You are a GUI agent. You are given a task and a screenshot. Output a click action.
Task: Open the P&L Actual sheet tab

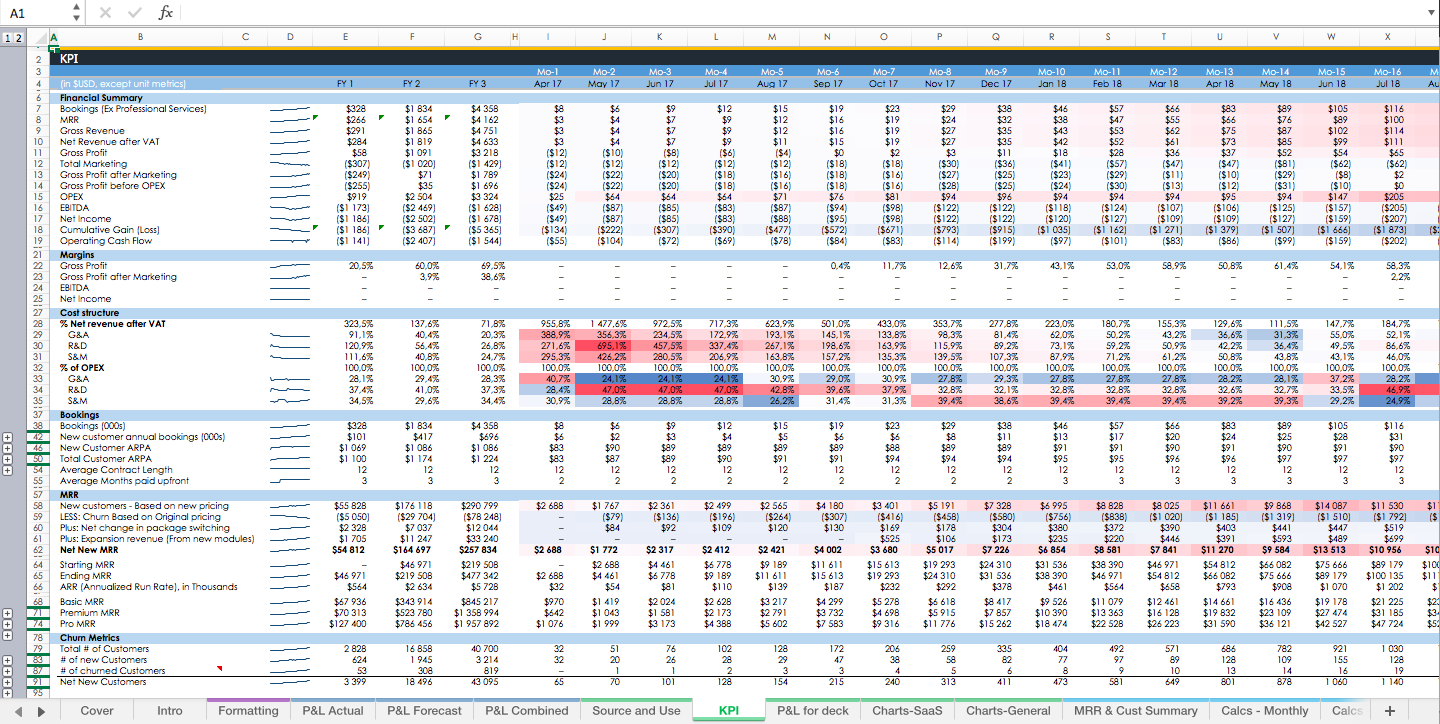[333, 711]
